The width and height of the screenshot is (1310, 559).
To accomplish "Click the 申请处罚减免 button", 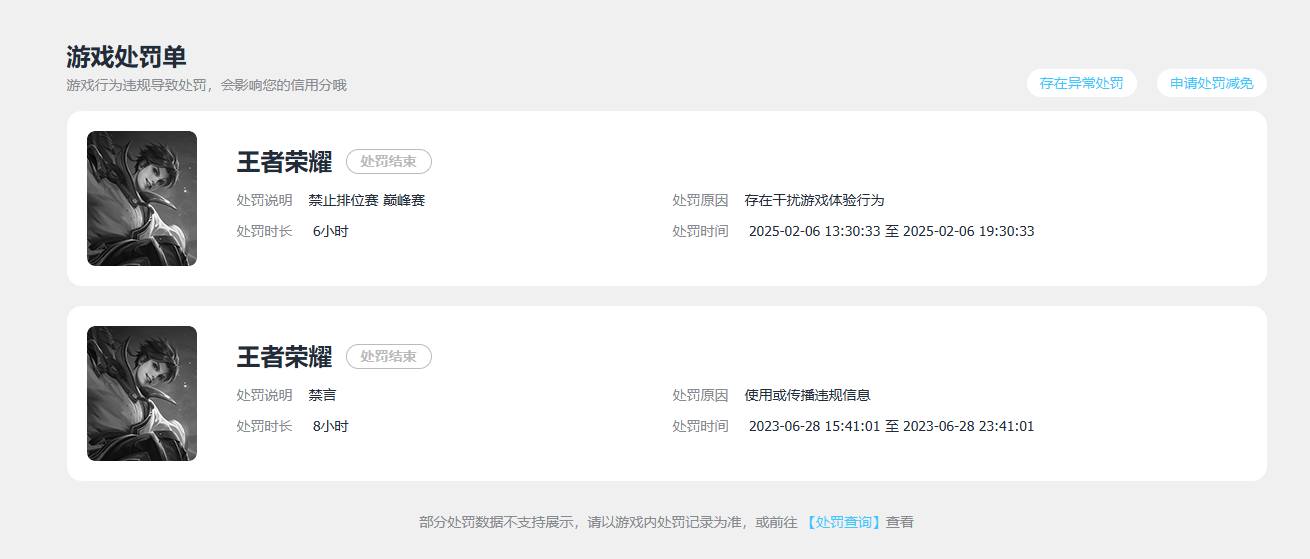I will click(x=1212, y=83).
